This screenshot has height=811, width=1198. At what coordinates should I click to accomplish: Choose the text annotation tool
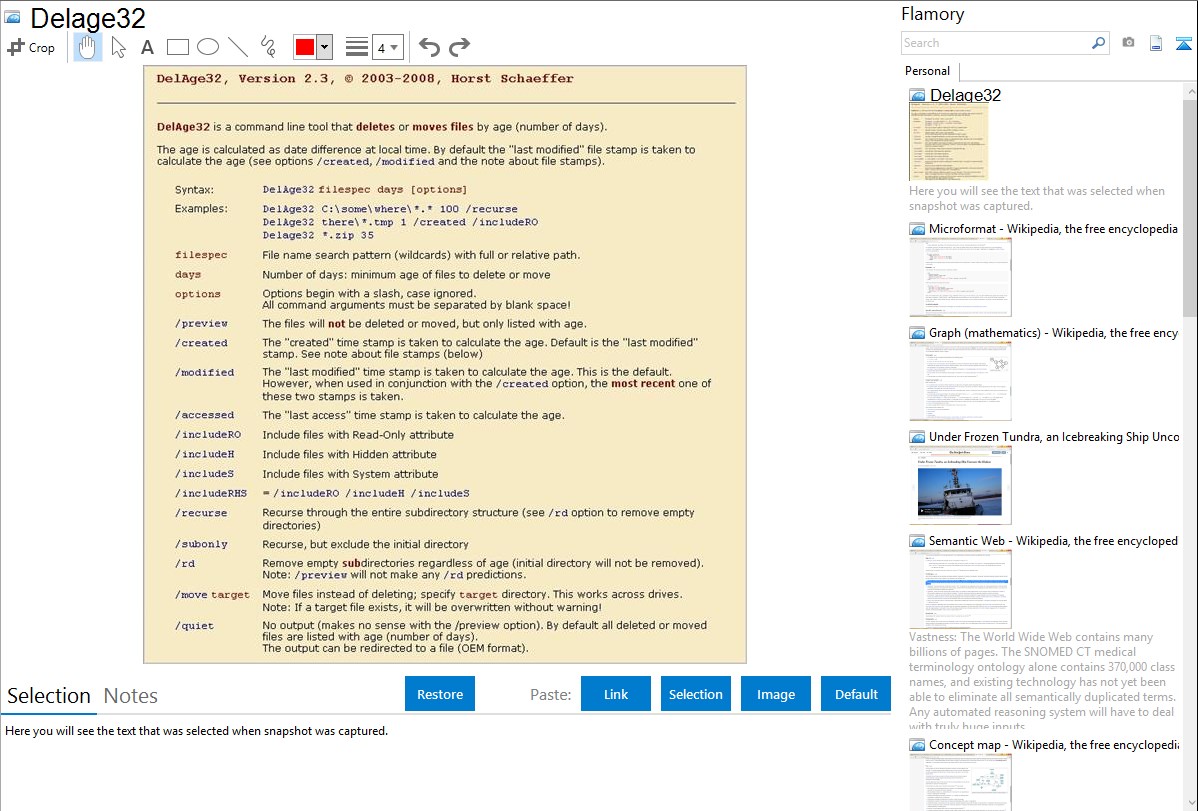[x=147, y=47]
